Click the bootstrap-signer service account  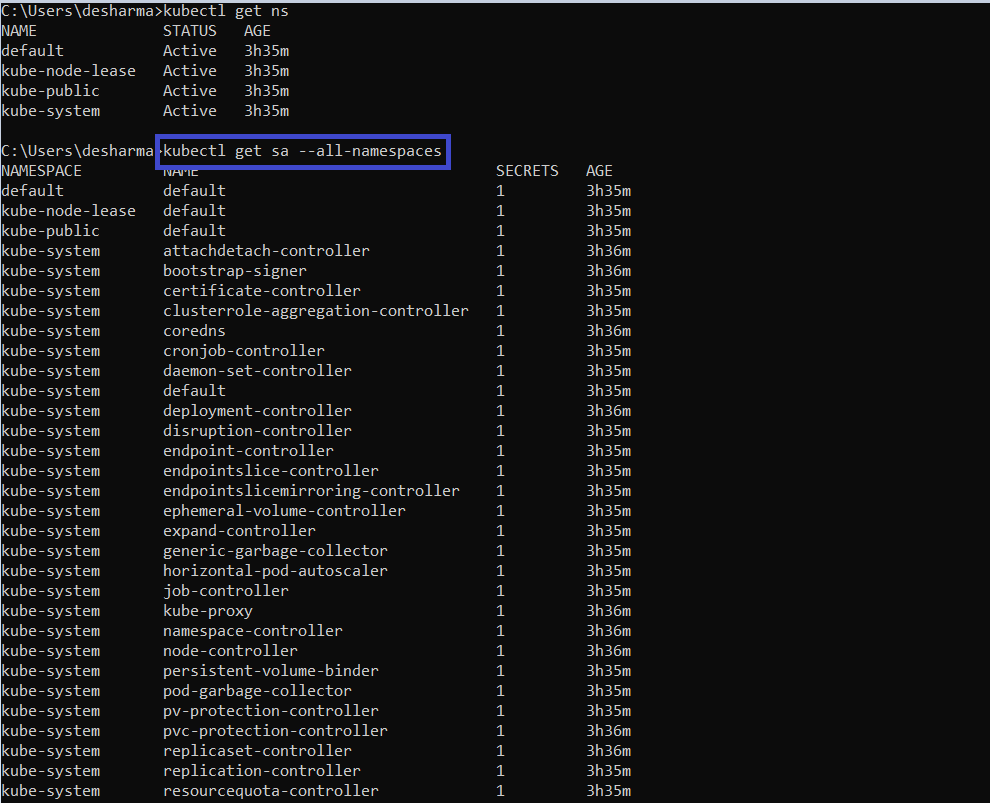pyautogui.click(x=235, y=271)
